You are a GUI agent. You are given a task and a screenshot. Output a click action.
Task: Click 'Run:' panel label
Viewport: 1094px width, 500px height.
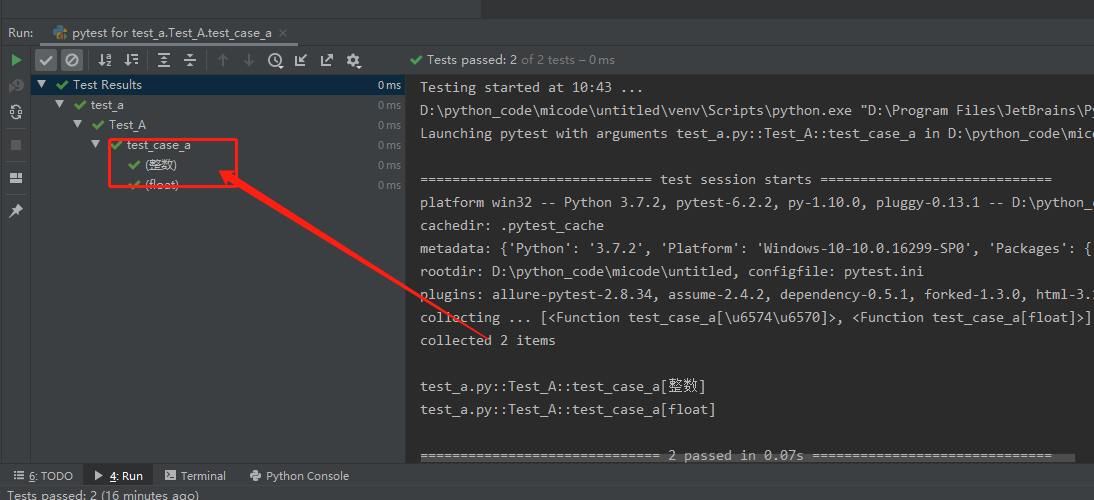21,33
